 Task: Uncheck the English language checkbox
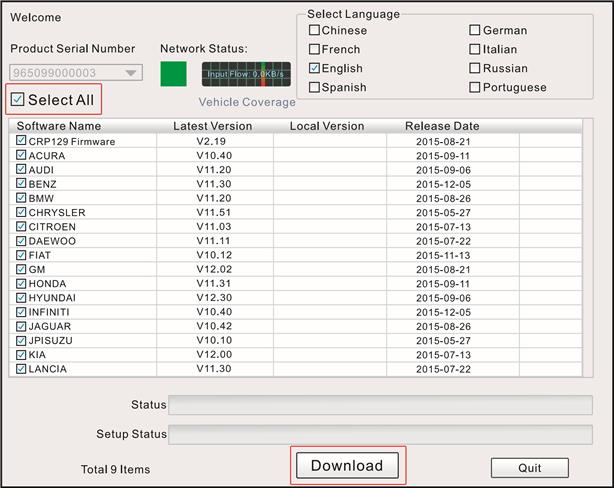click(314, 68)
